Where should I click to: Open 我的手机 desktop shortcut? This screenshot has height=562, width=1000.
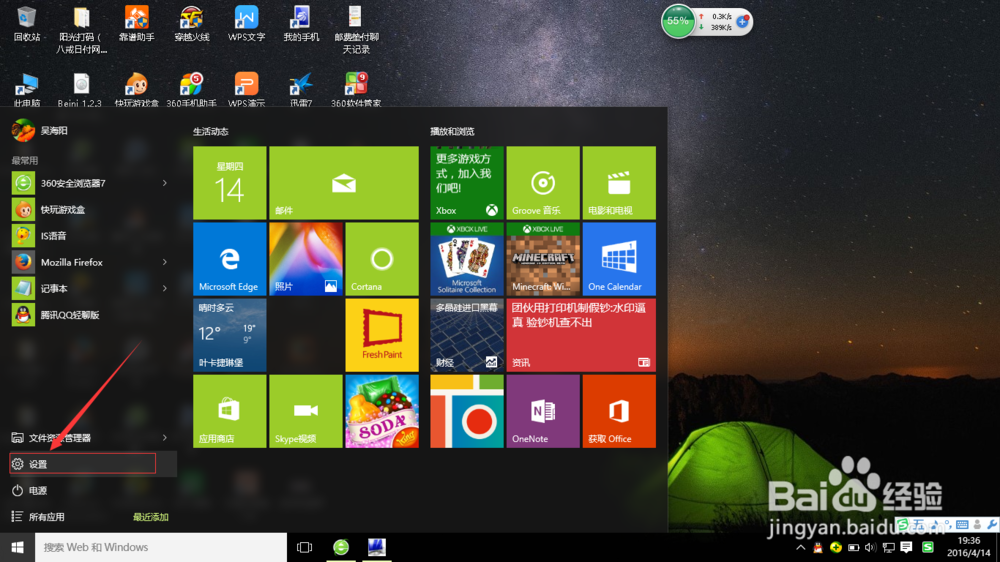click(x=301, y=24)
